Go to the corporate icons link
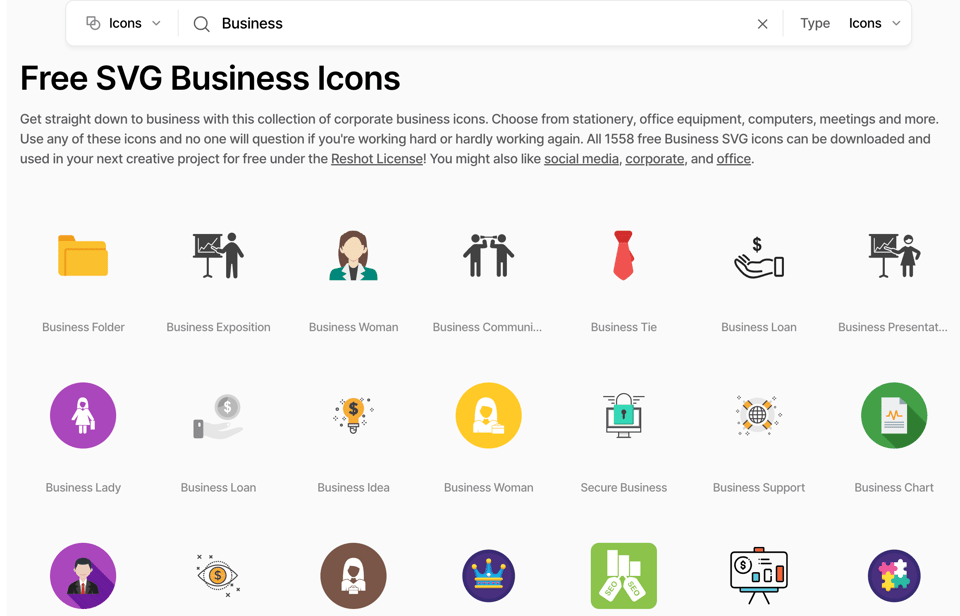This screenshot has width=960, height=616. coord(655,159)
